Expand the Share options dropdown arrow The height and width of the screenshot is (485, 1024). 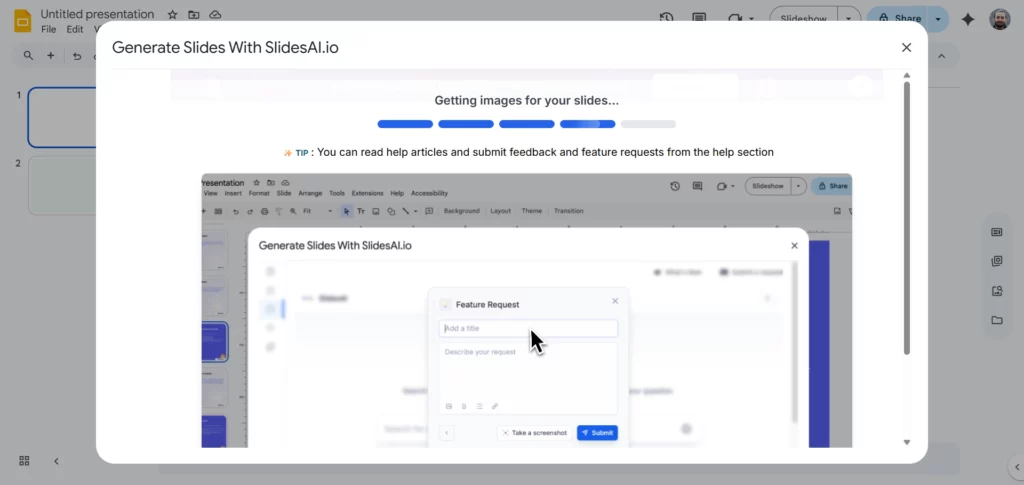pyautogui.click(x=938, y=18)
